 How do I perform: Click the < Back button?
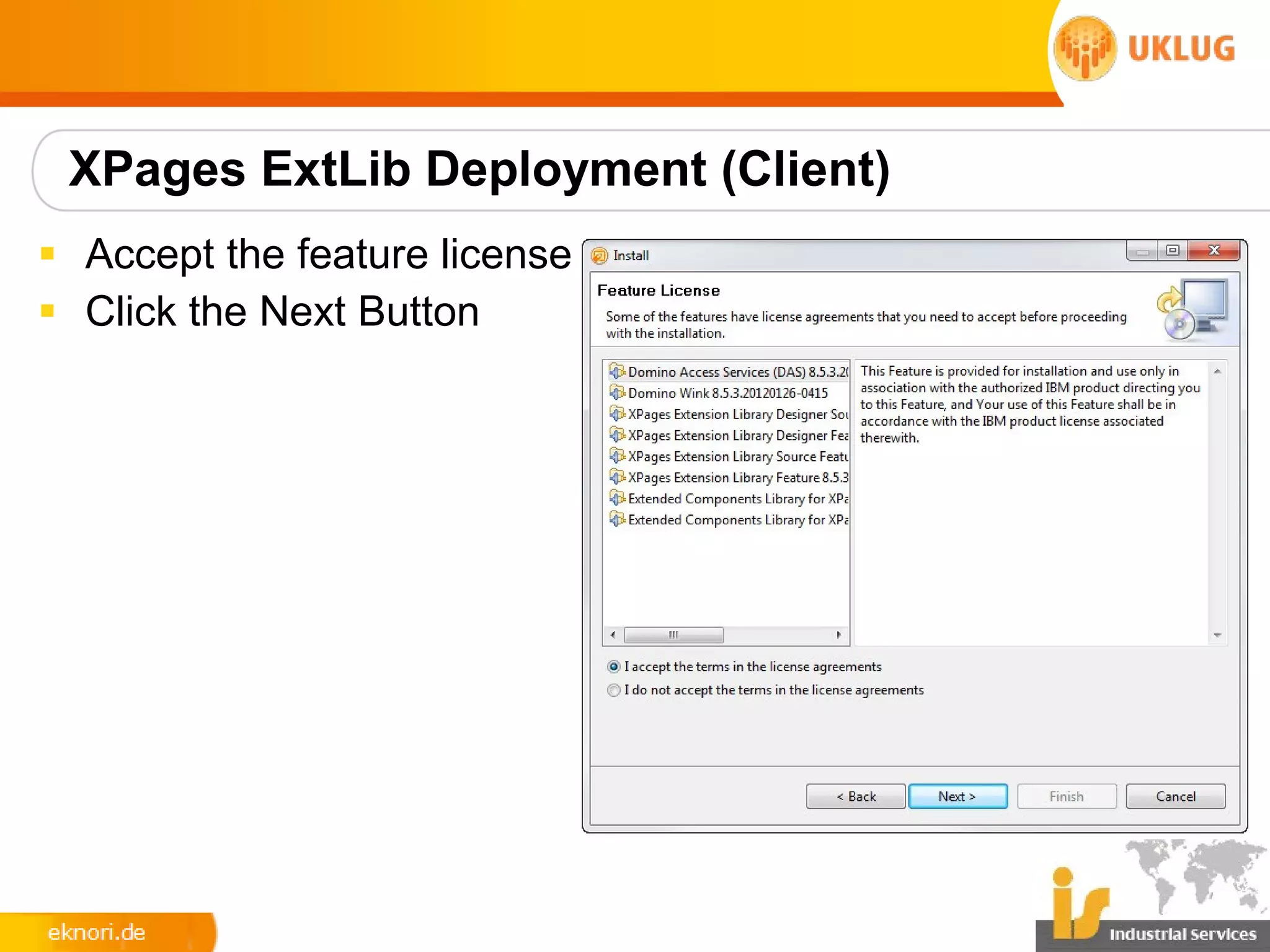click(x=856, y=796)
